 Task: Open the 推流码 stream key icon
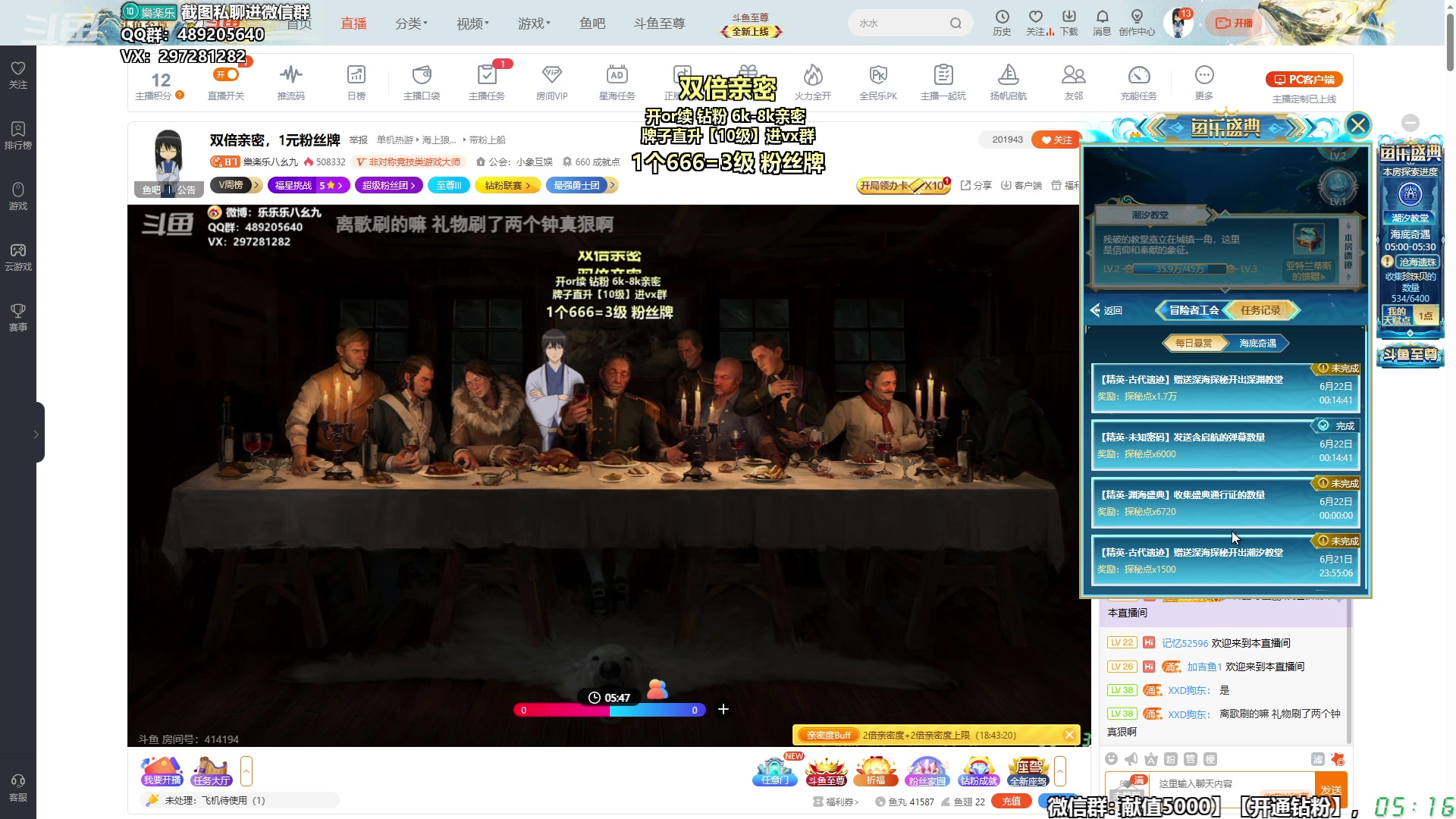tap(291, 82)
